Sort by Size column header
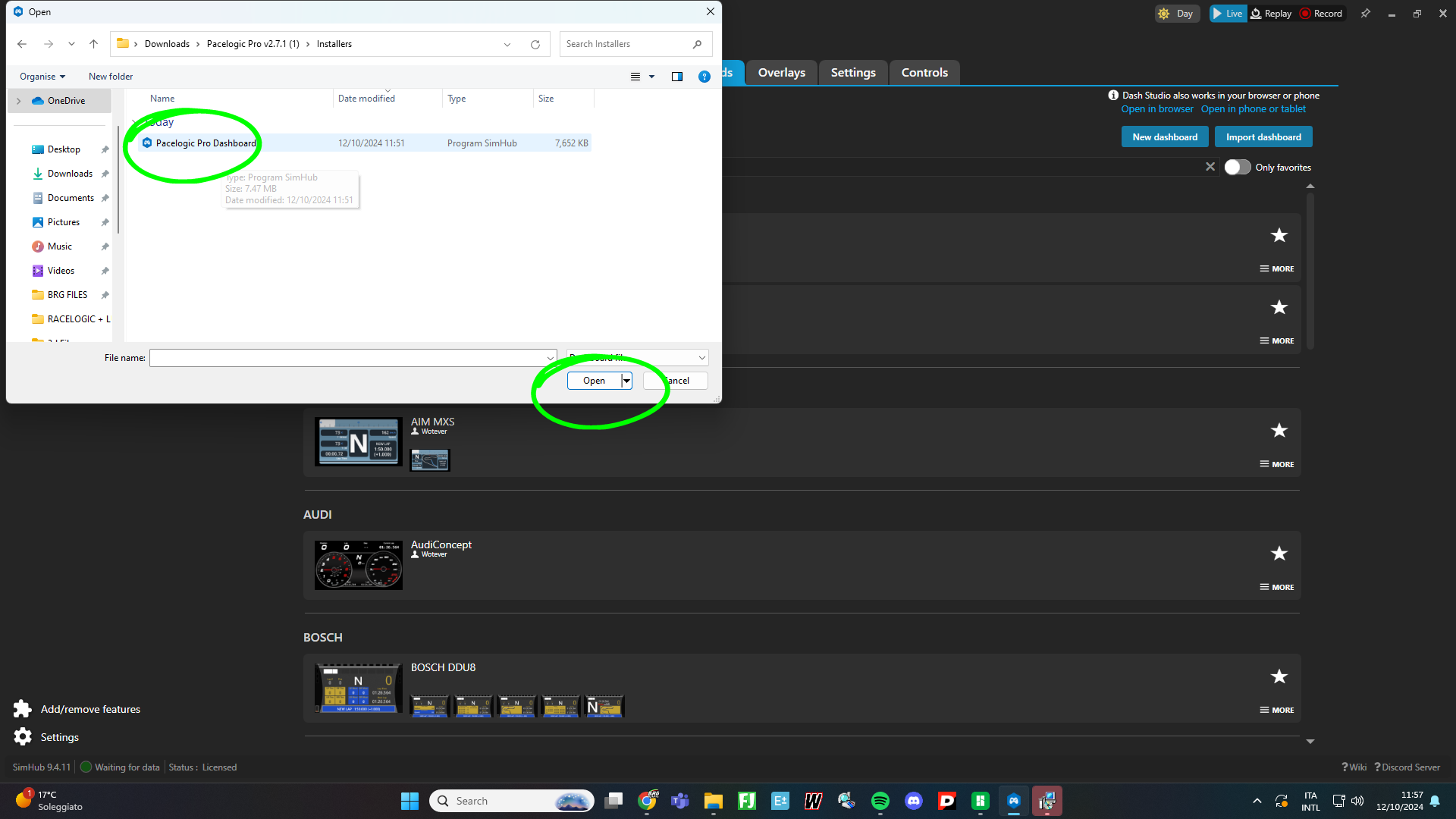 546,99
